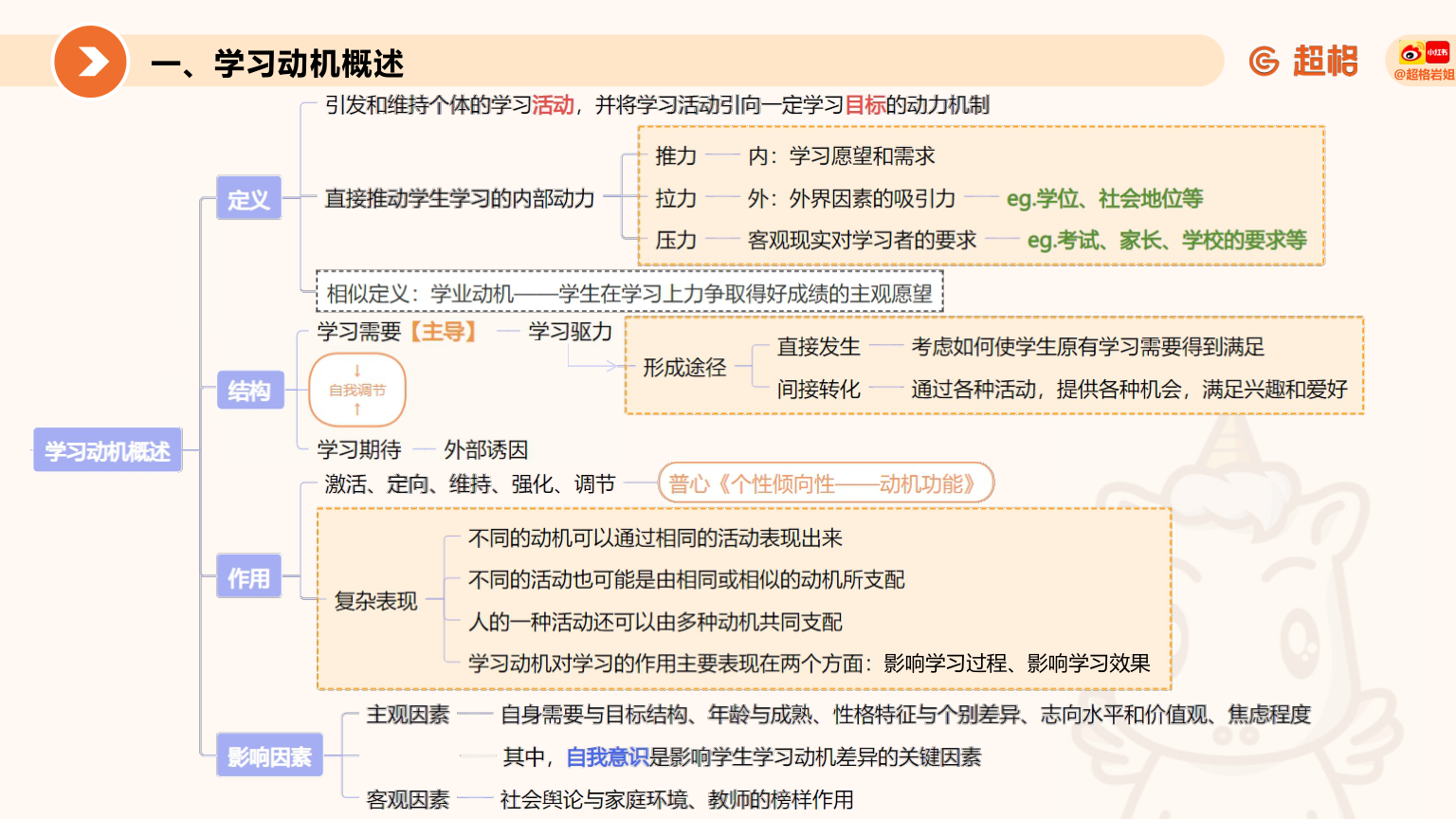
Task: Select the 自我调节 circular badge with arrows
Action: 357,390
